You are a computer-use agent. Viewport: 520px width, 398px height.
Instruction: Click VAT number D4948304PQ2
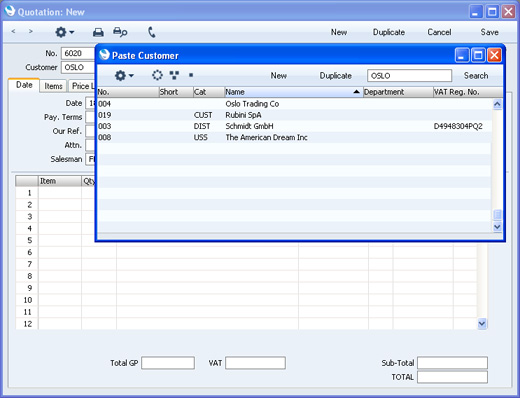458,126
